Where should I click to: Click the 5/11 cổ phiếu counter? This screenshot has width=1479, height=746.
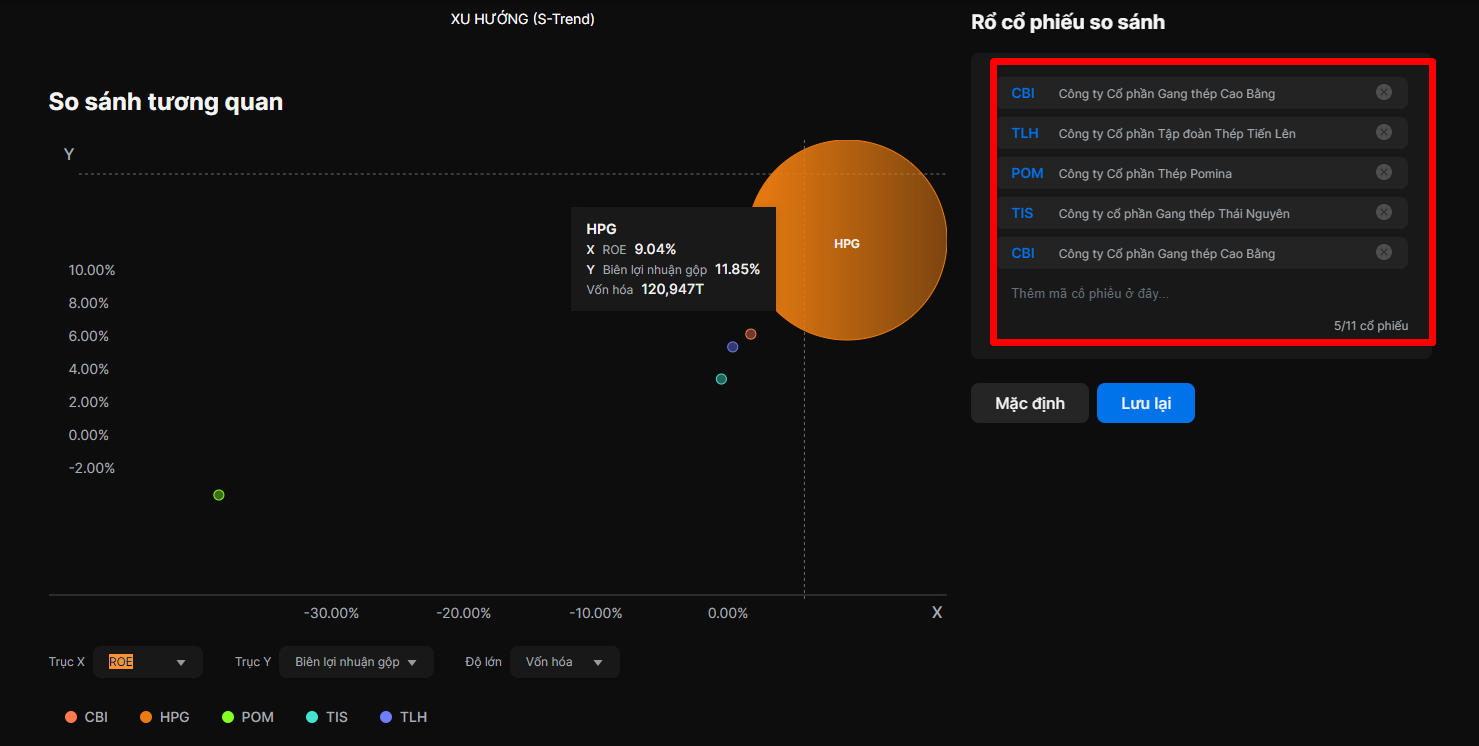(x=1370, y=326)
